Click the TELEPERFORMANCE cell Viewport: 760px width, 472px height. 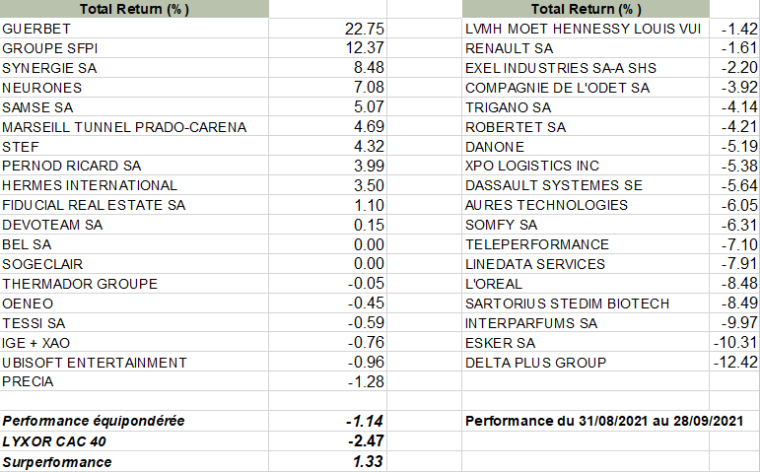click(x=586, y=245)
